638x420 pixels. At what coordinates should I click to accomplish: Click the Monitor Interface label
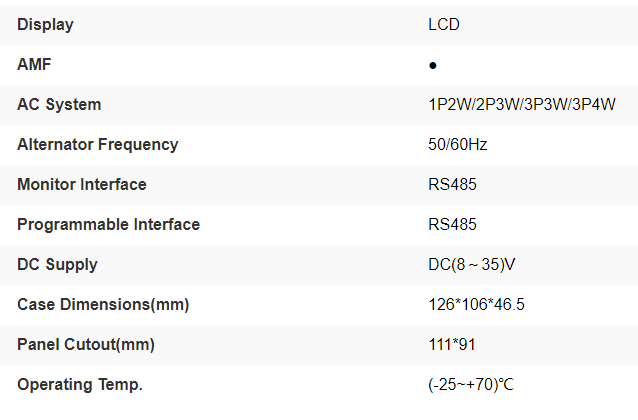(81, 184)
